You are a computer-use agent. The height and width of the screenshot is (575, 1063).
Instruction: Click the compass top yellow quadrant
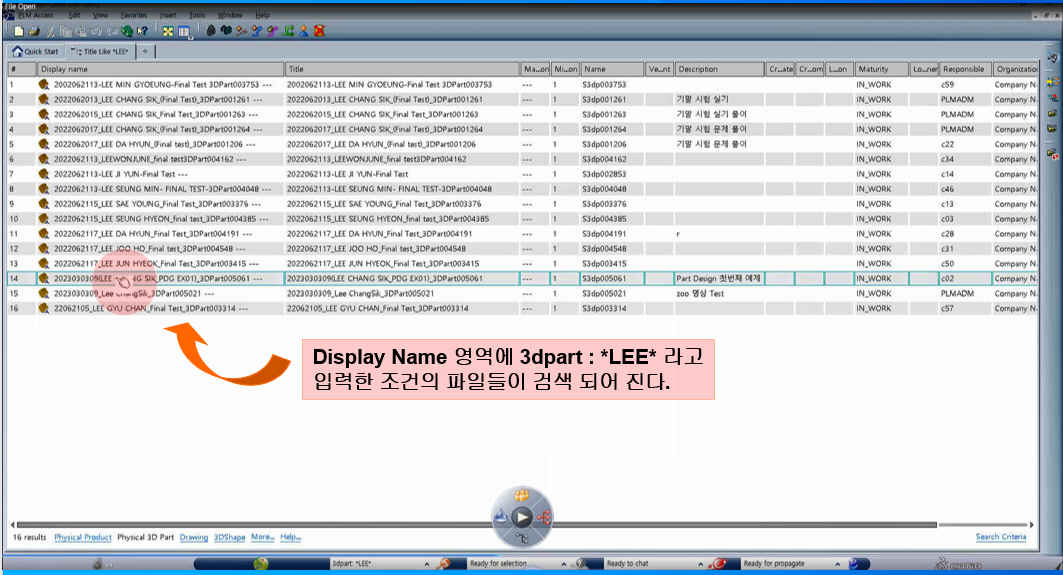click(522, 496)
